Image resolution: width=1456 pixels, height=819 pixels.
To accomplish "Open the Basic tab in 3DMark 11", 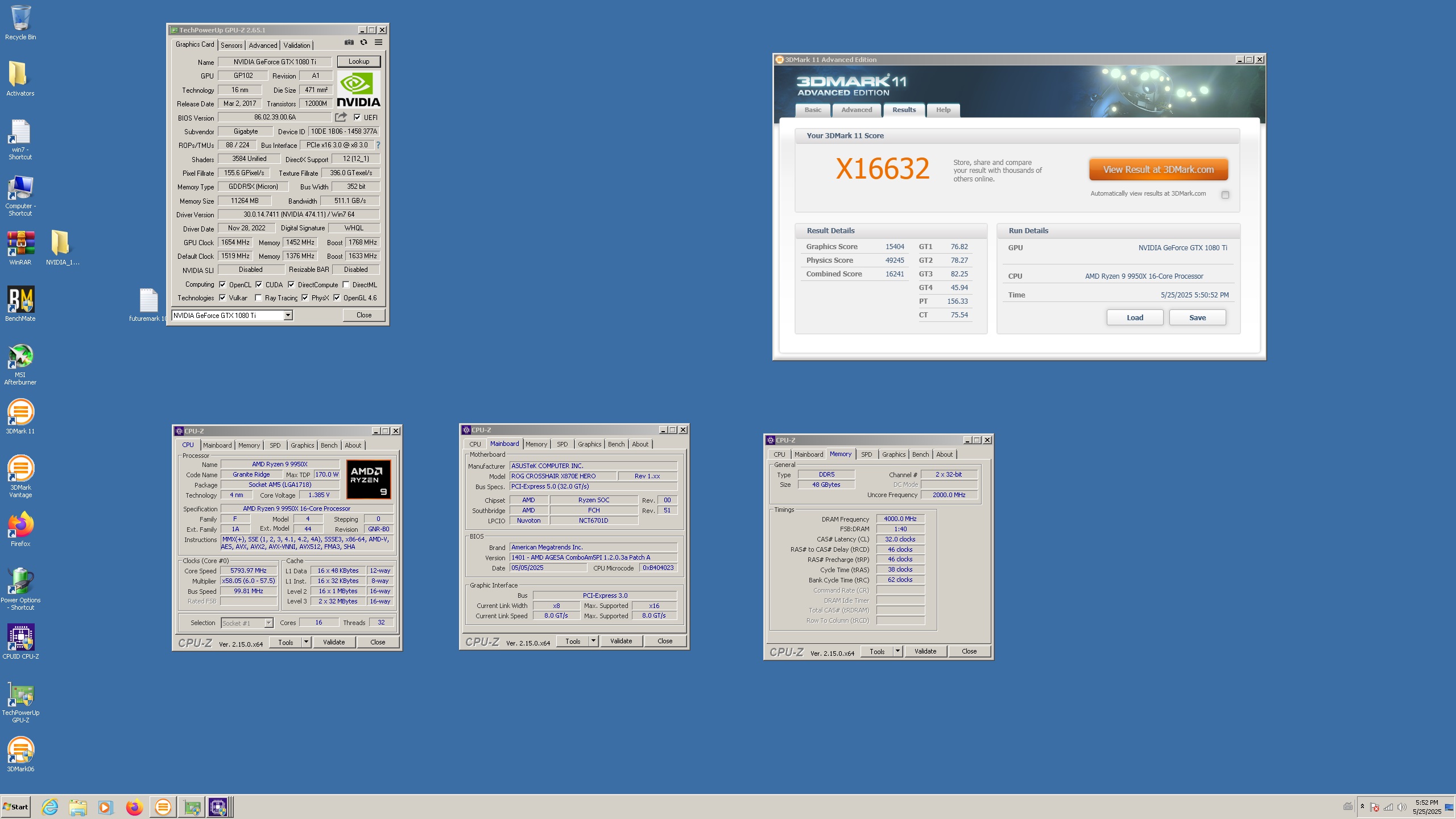I will pos(813,110).
